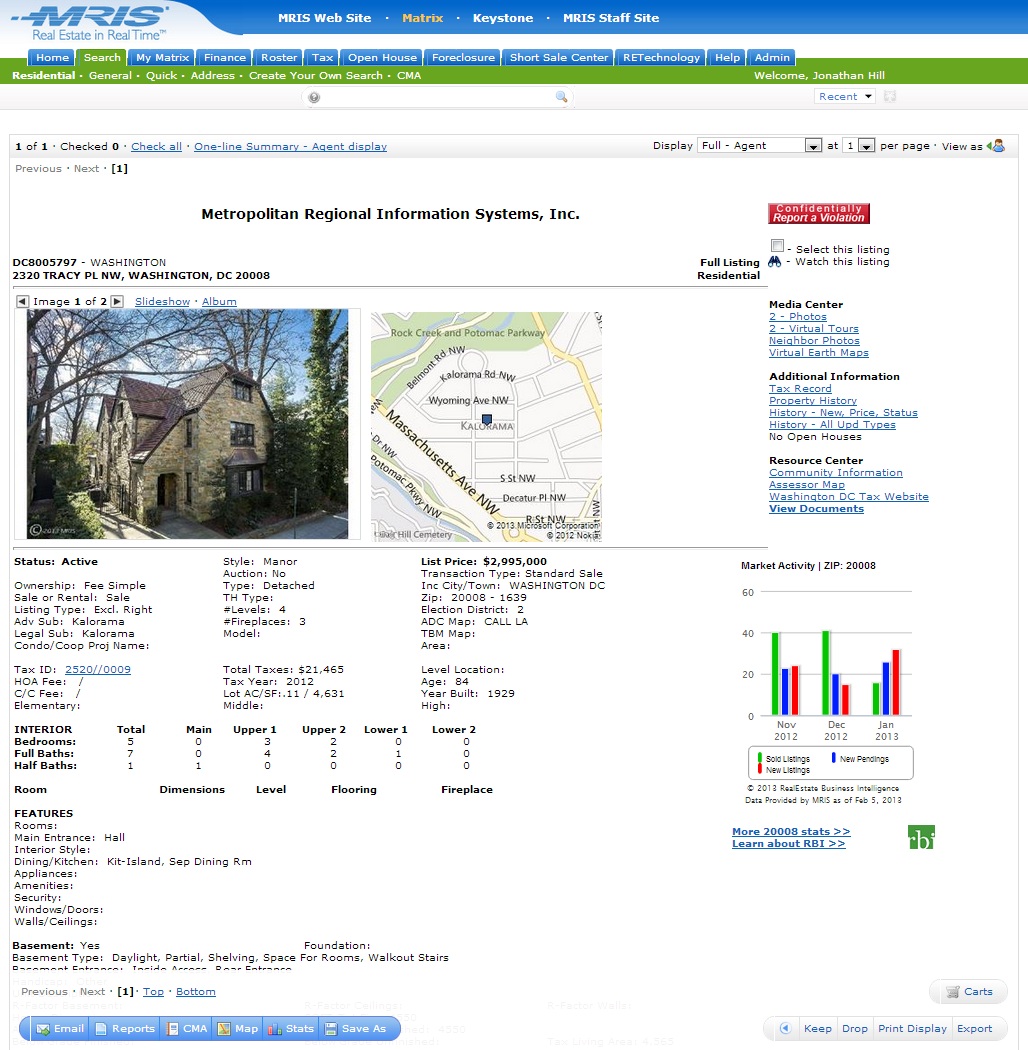Show the previous listing image arrow
Viewport: 1028px width, 1050px height.
23,301
